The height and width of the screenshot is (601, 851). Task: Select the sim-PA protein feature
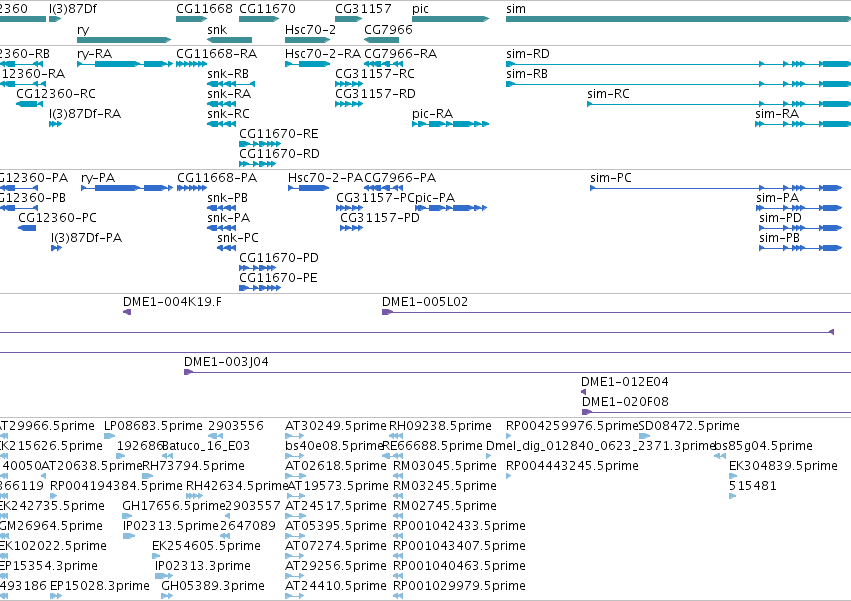click(799, 208)
